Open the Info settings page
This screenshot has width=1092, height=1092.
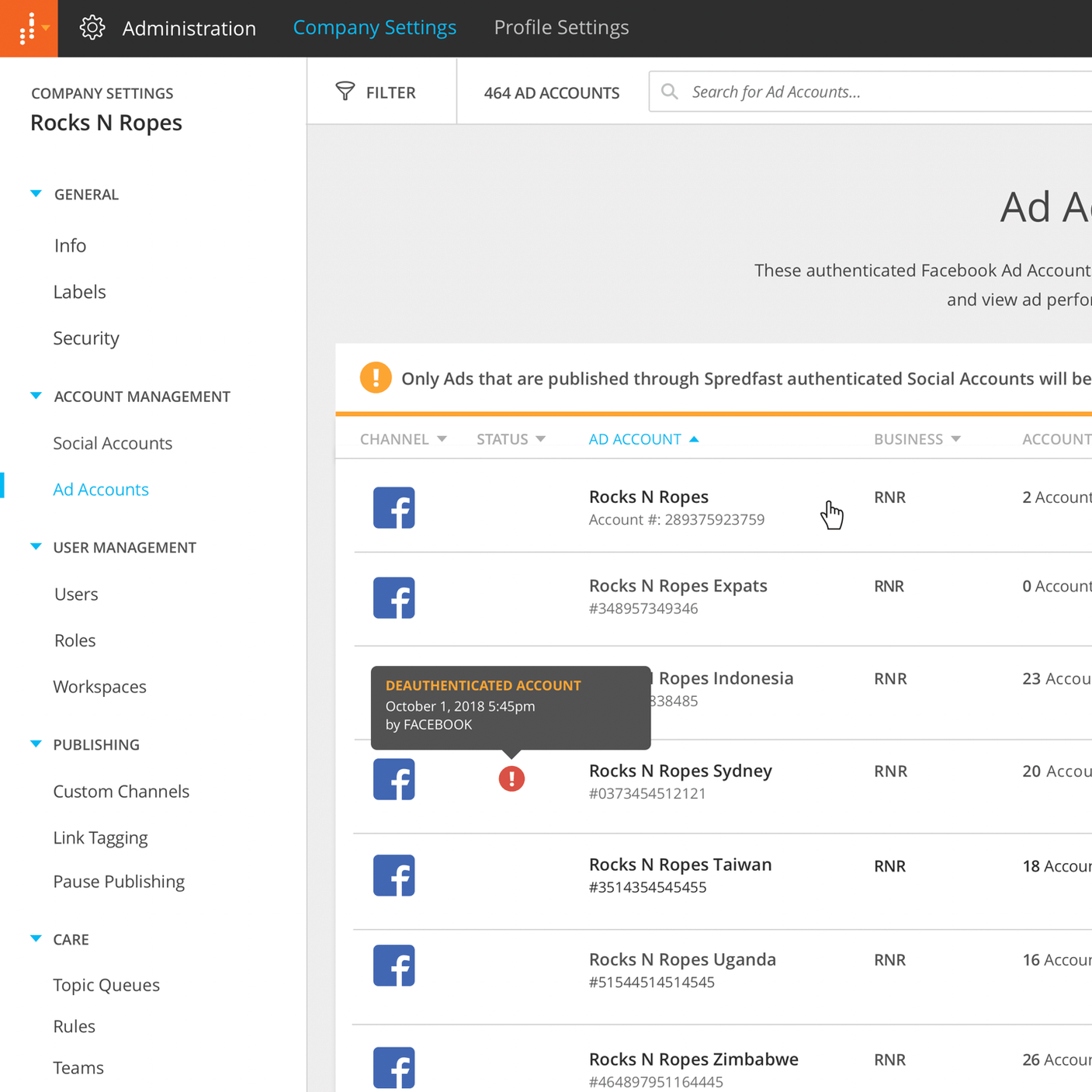(70, 245)
